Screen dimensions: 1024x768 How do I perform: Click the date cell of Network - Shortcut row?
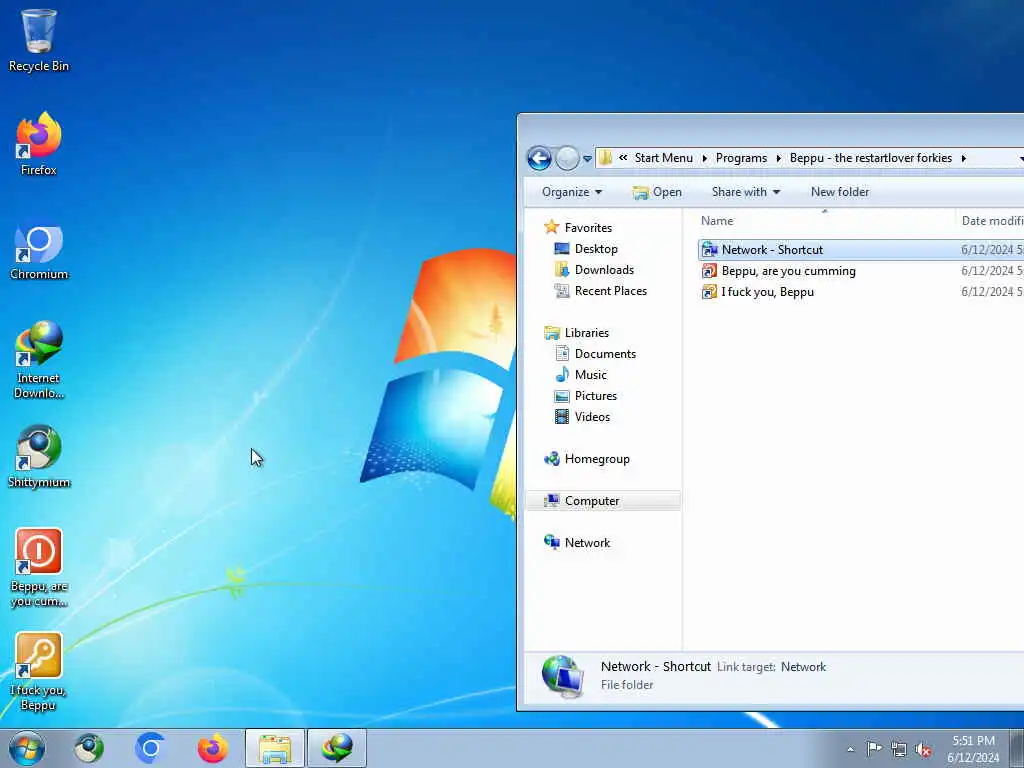point(991,249)
